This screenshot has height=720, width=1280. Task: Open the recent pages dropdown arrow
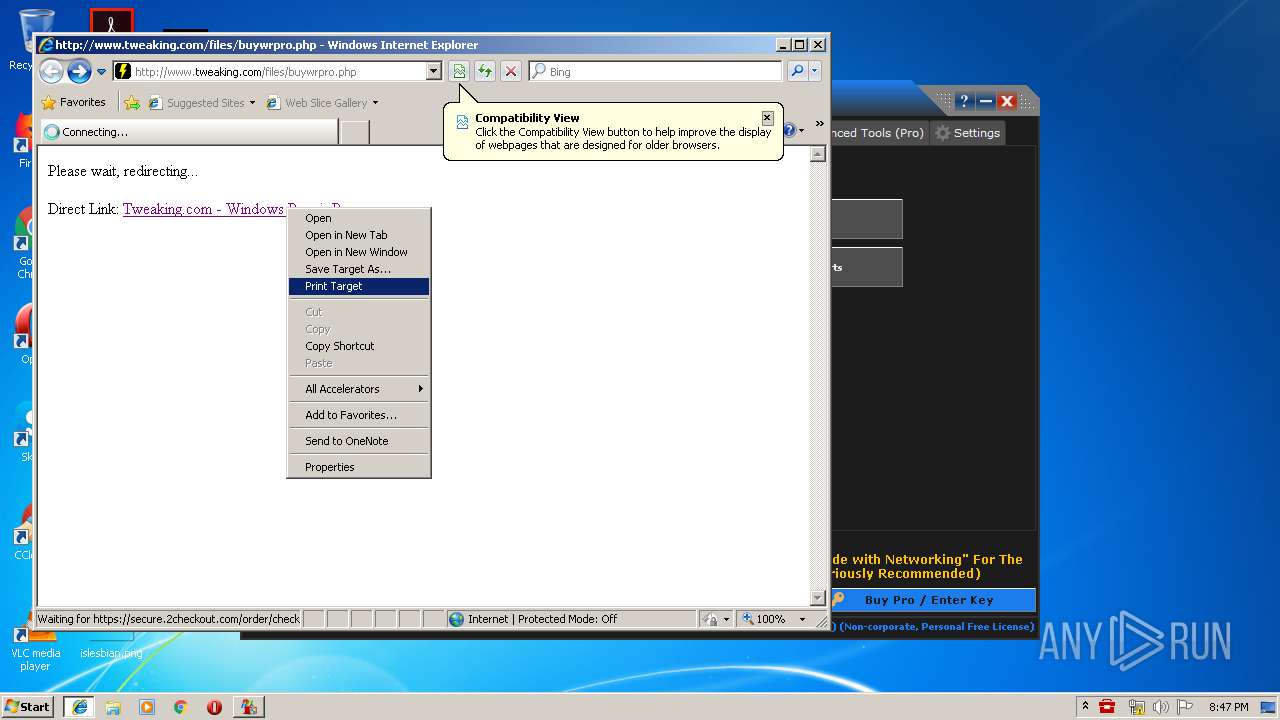coord(101,72)
